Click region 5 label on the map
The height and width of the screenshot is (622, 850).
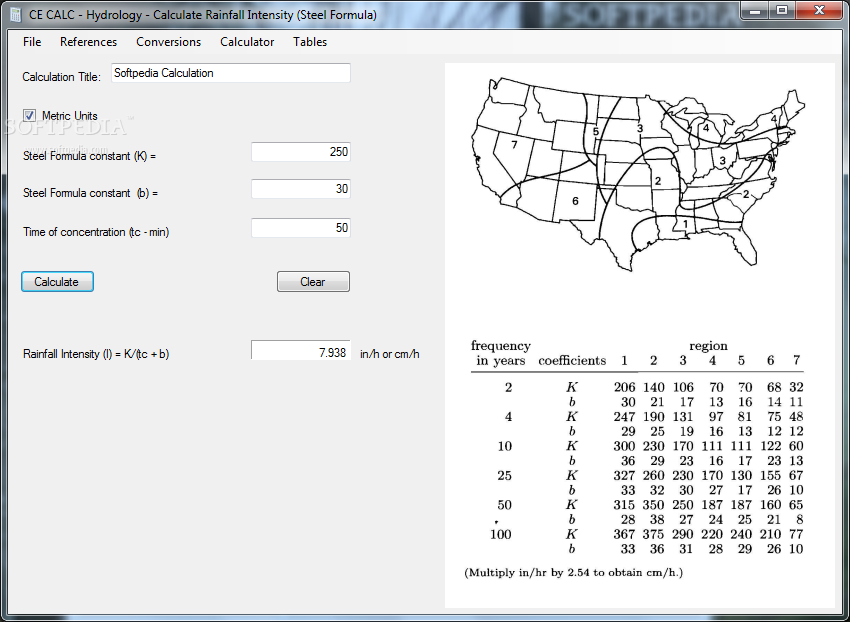(596, 132)
